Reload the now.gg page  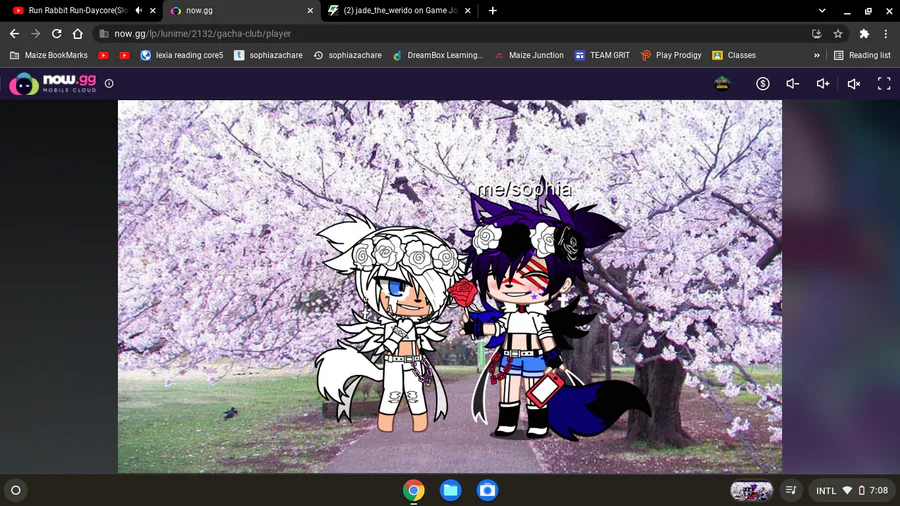(56, 34)
